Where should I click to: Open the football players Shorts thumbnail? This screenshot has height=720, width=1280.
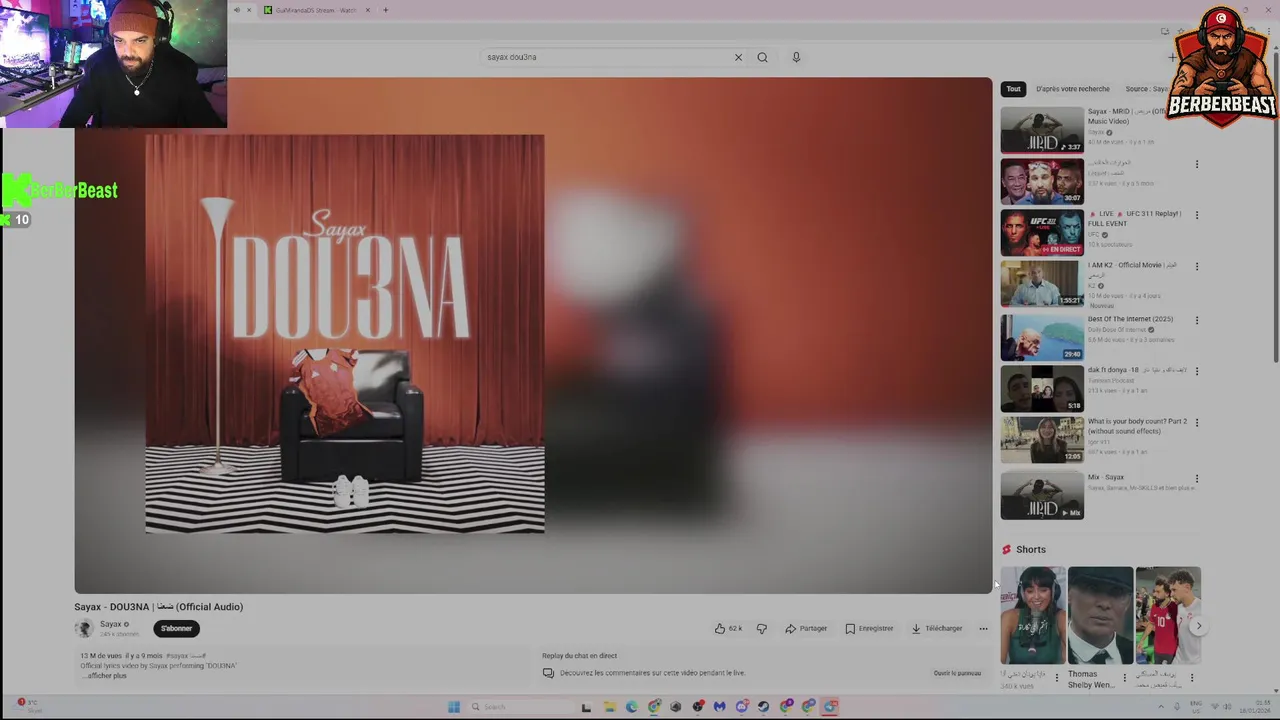pos(1168,615)
